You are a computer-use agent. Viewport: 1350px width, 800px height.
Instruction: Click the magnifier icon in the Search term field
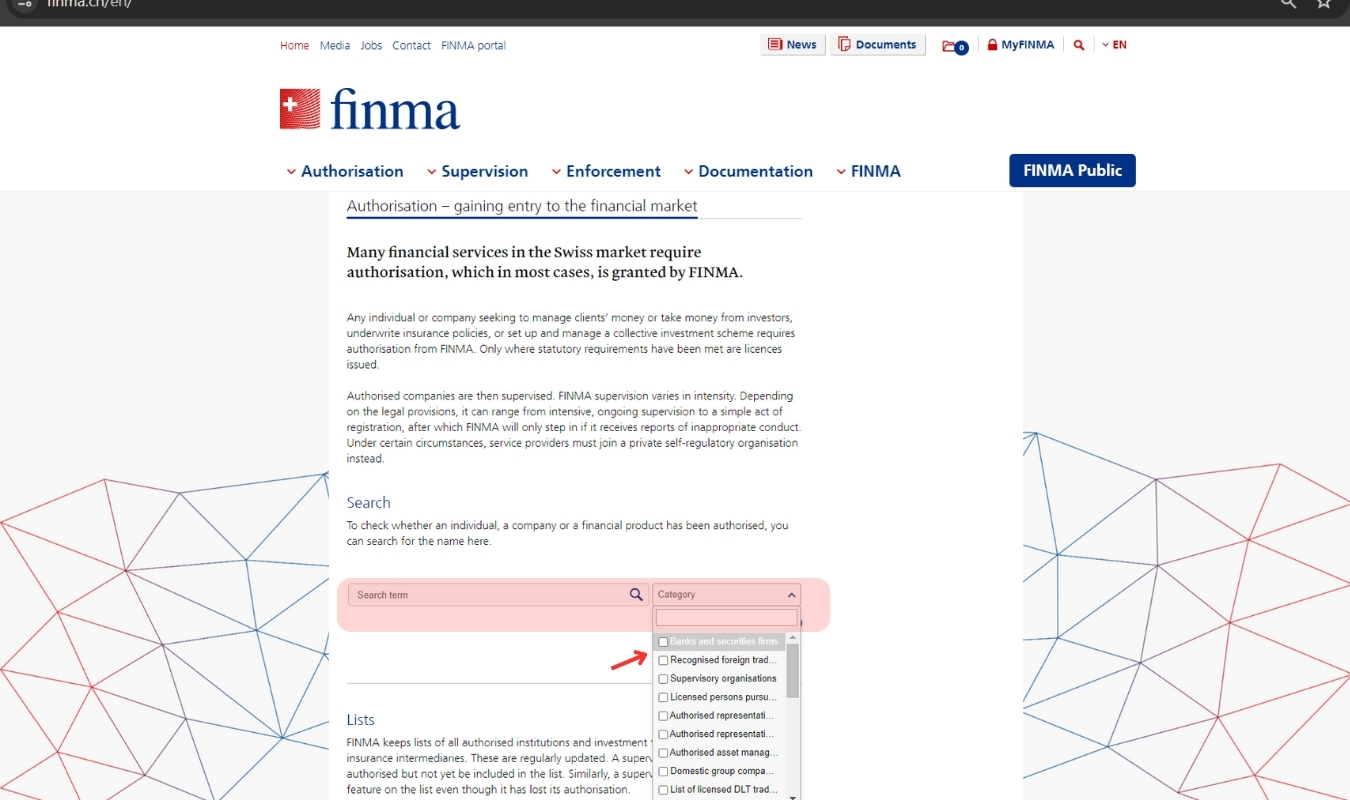[x=636, y=594]
